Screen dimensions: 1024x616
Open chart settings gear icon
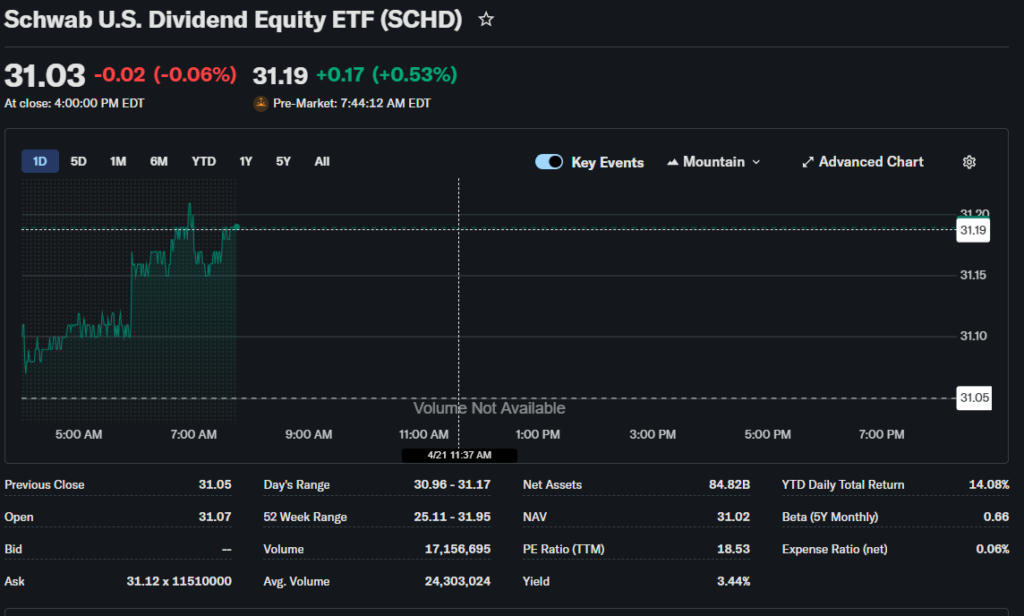[968, 162]
